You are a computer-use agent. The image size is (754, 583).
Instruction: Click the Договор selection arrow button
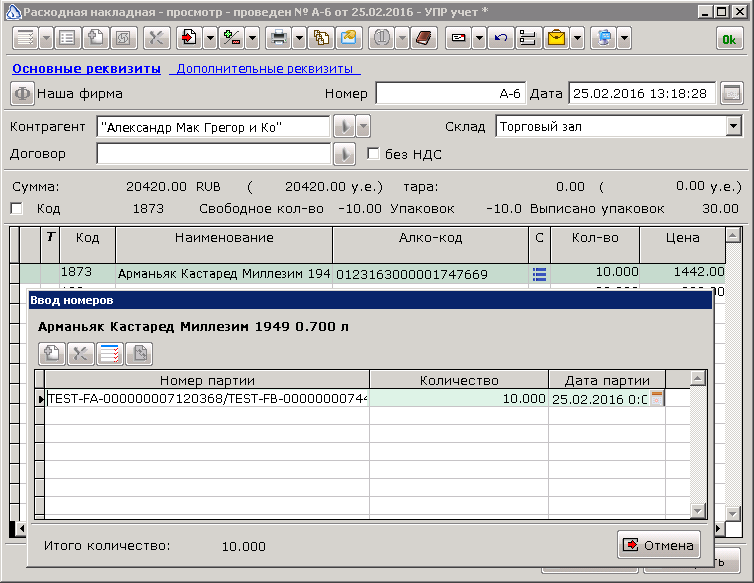pos(344,154)
